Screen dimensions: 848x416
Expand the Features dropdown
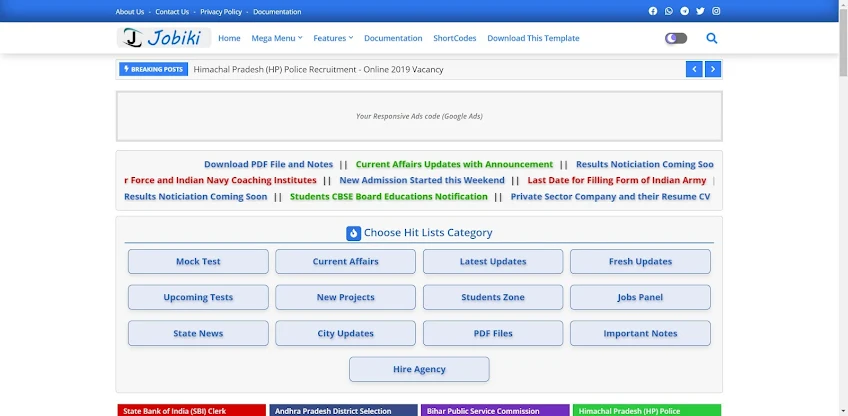[333, 38]
